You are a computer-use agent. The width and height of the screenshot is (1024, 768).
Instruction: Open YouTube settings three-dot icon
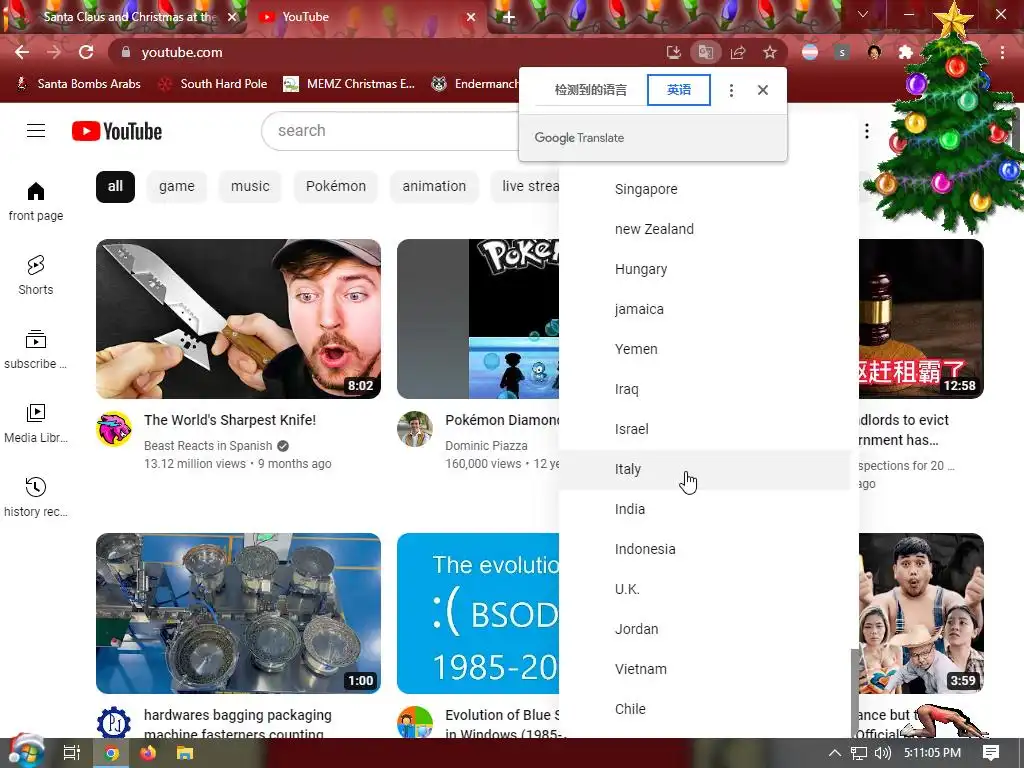pyautogui.click(x=867, y=131)
